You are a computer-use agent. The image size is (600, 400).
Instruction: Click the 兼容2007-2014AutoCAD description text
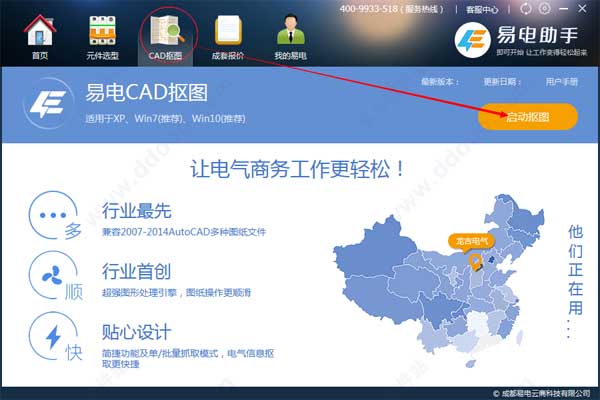coord(184,232)
